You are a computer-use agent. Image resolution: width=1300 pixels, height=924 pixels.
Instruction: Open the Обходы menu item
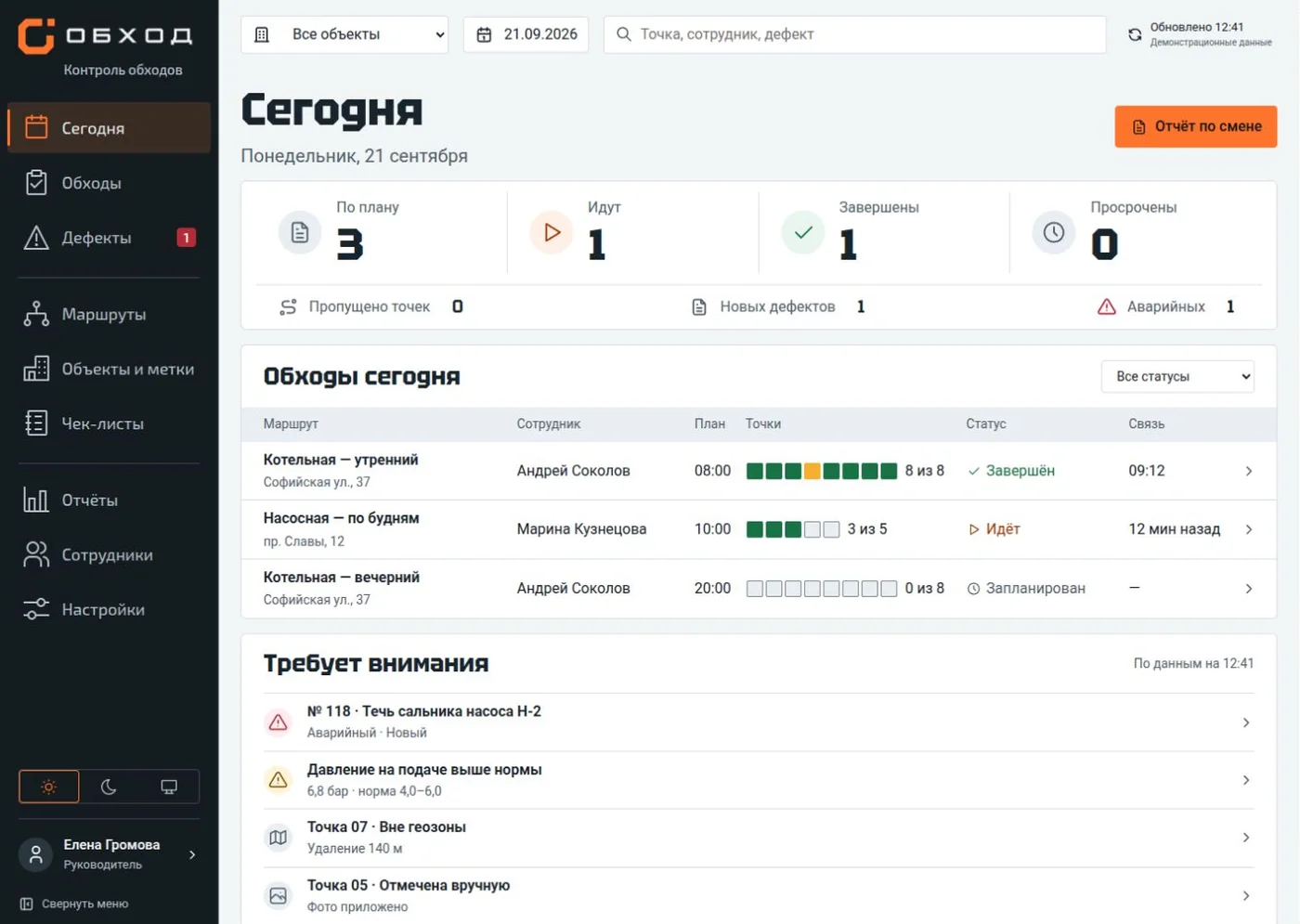(x=110, y=183)
